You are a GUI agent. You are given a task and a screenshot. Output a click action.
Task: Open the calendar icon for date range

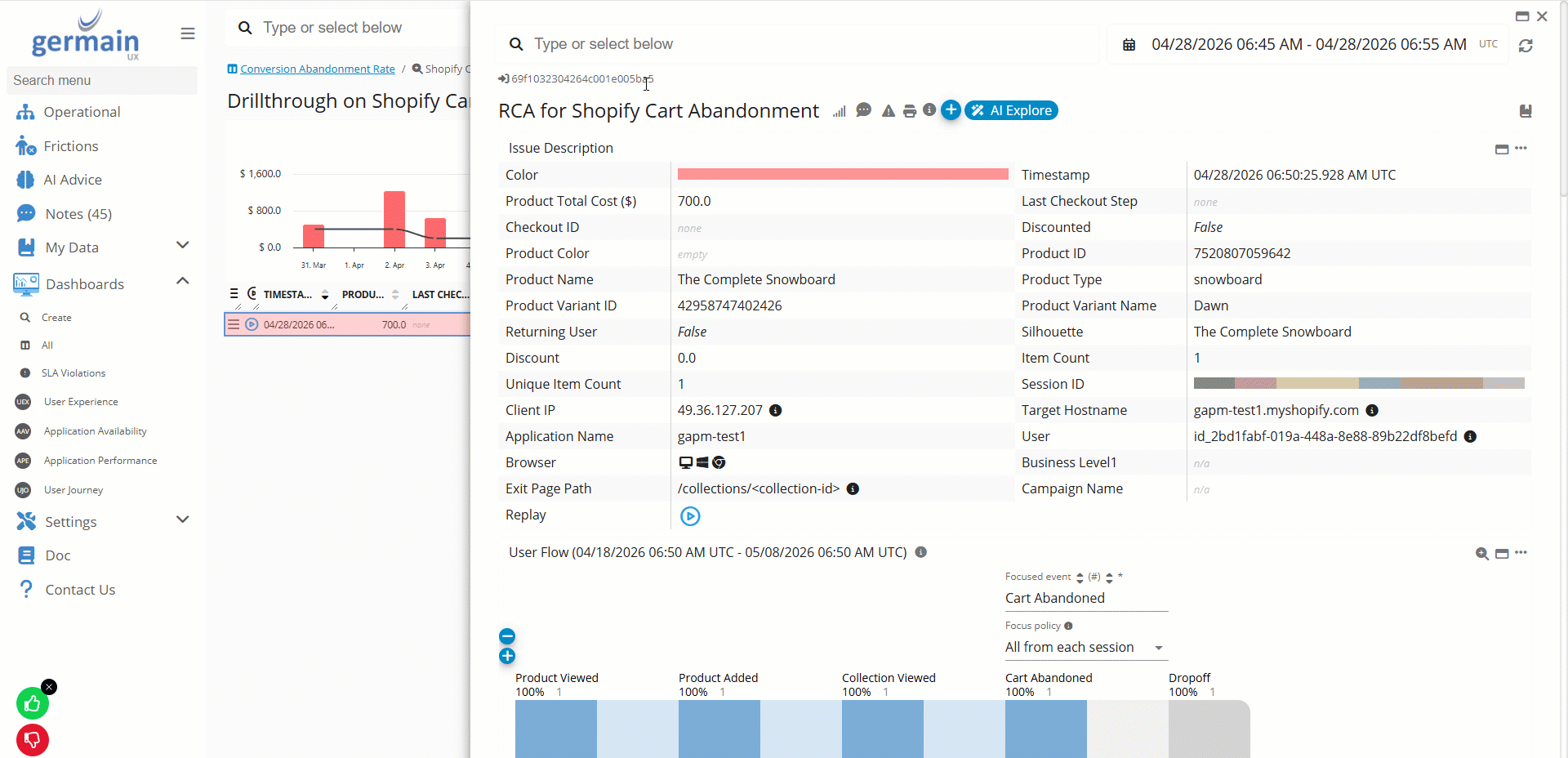(1129, 45)
